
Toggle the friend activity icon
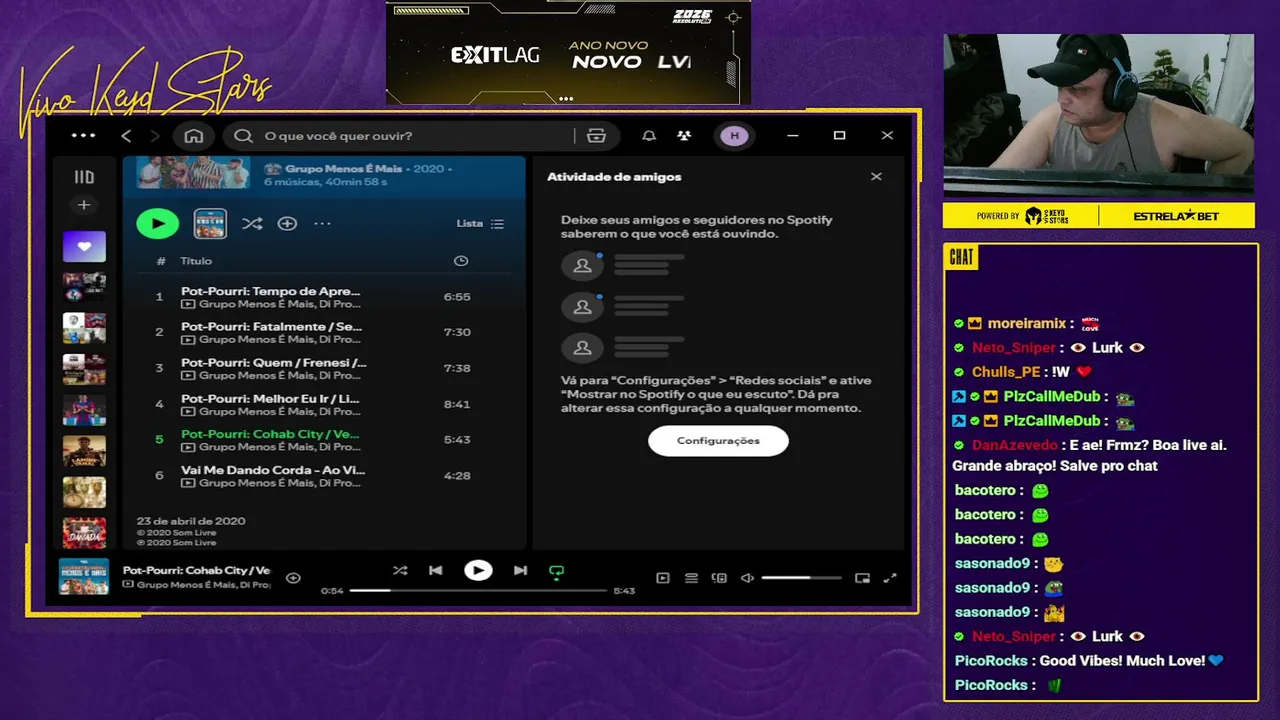point(684,136)
